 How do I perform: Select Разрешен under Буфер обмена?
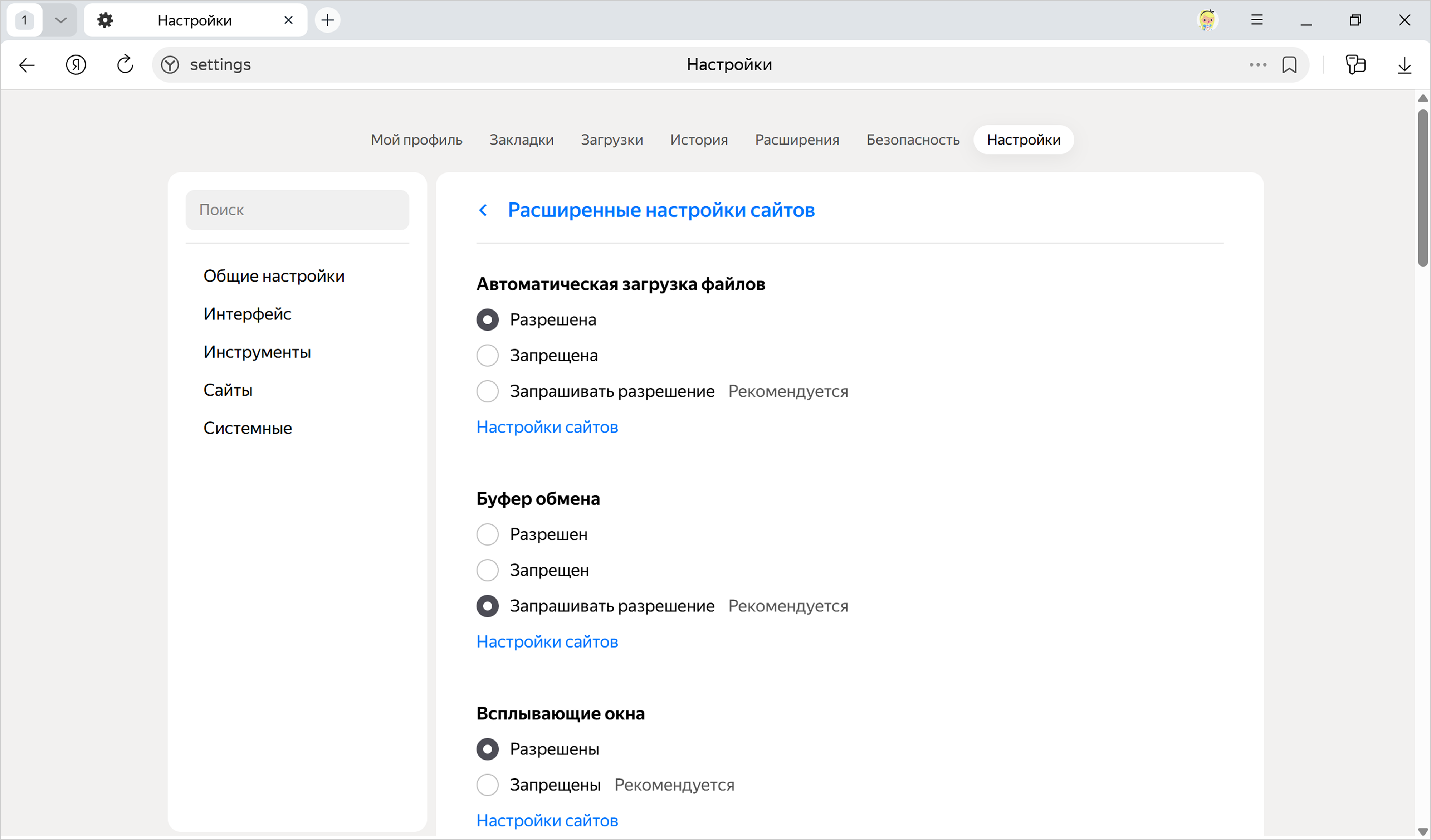pos(487,534)
